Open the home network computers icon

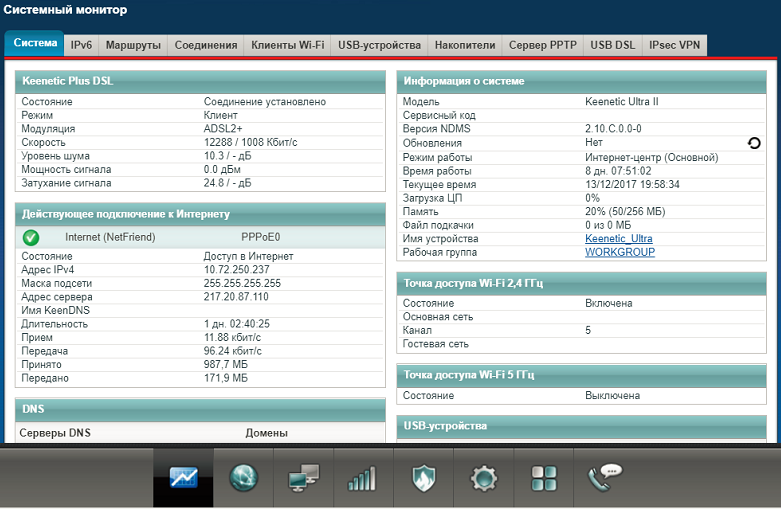pyautogui.click(x=303, y=478)
